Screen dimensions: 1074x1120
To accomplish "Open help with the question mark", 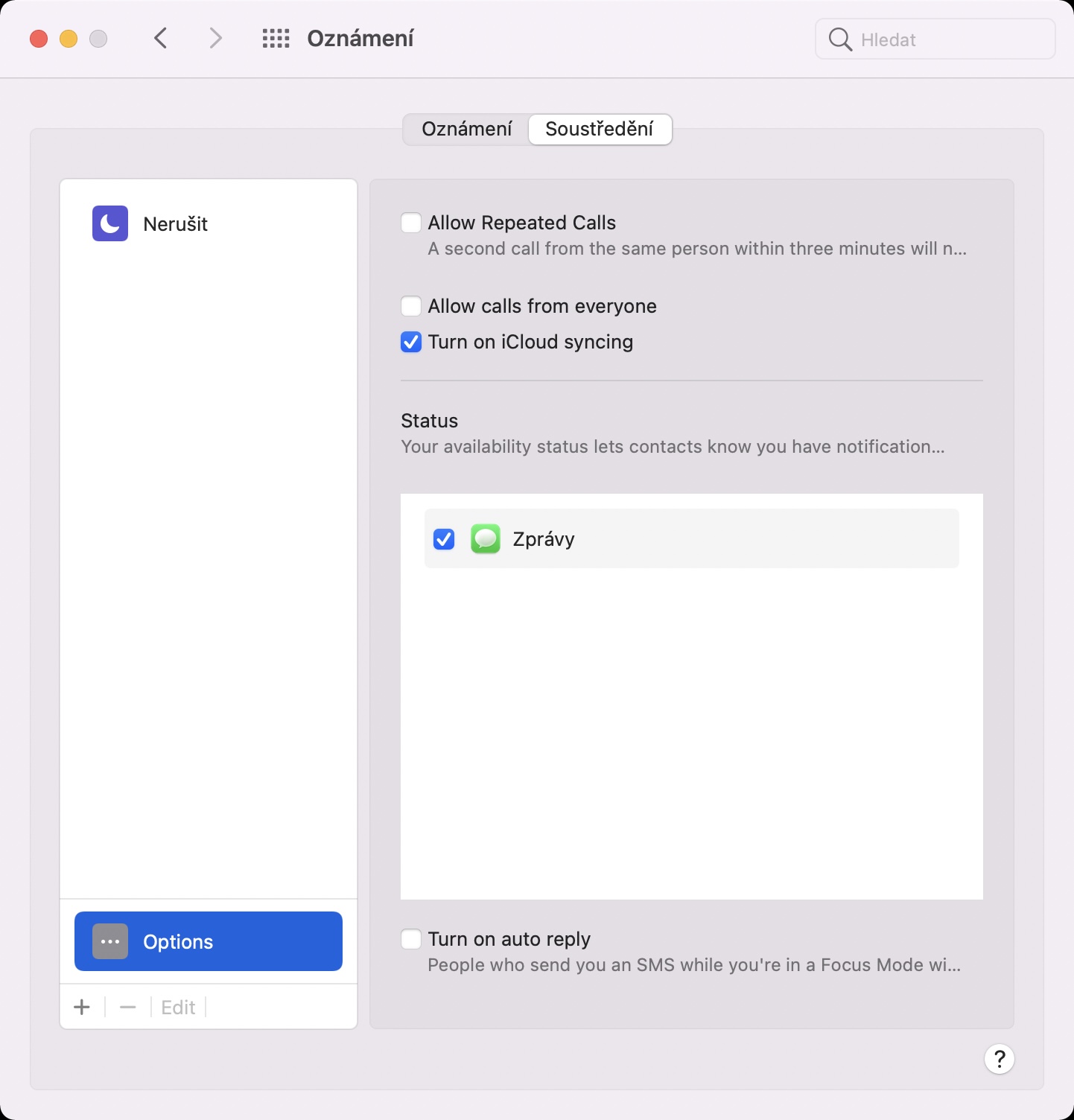I will 1000,1058.
